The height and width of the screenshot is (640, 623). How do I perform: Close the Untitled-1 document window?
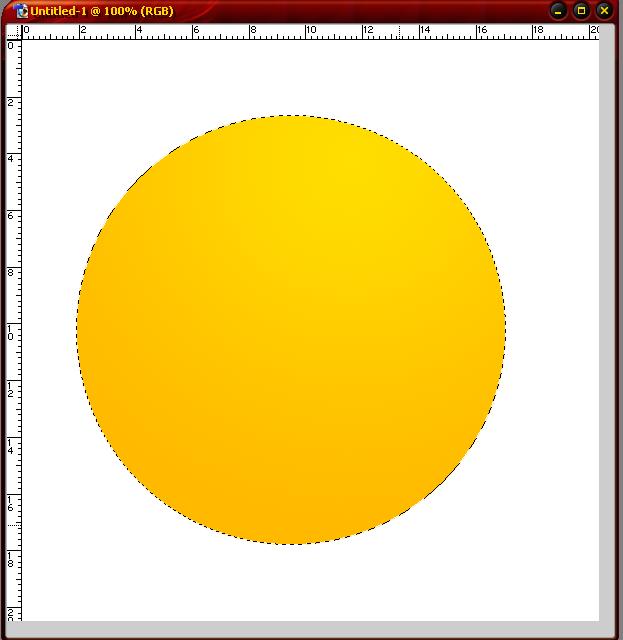click(604, 11)
